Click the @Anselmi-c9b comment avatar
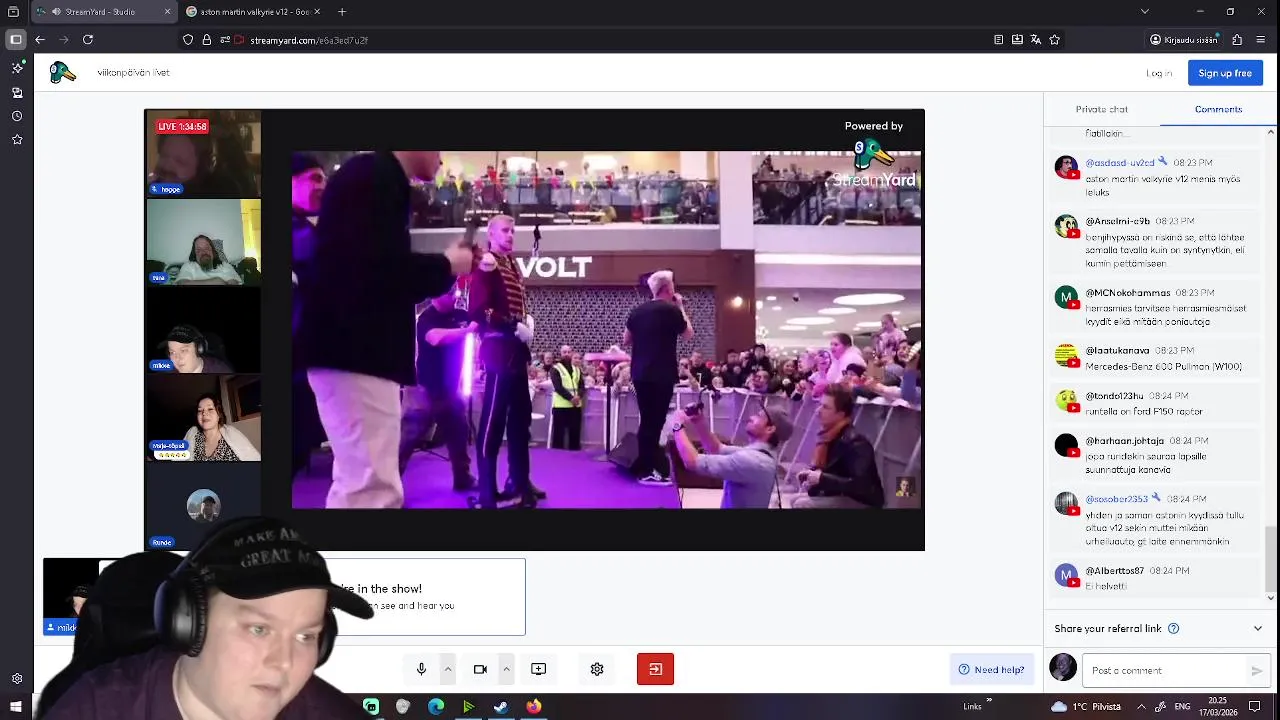 tap(1066, 226)
